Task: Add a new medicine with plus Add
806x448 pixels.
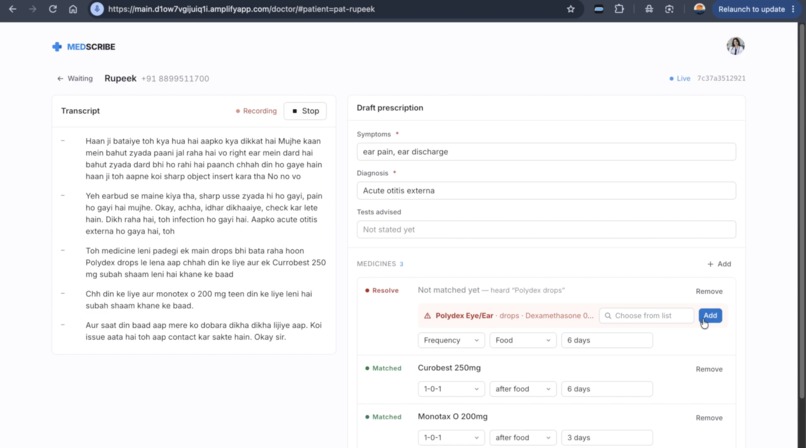Action: pos(719,264)
